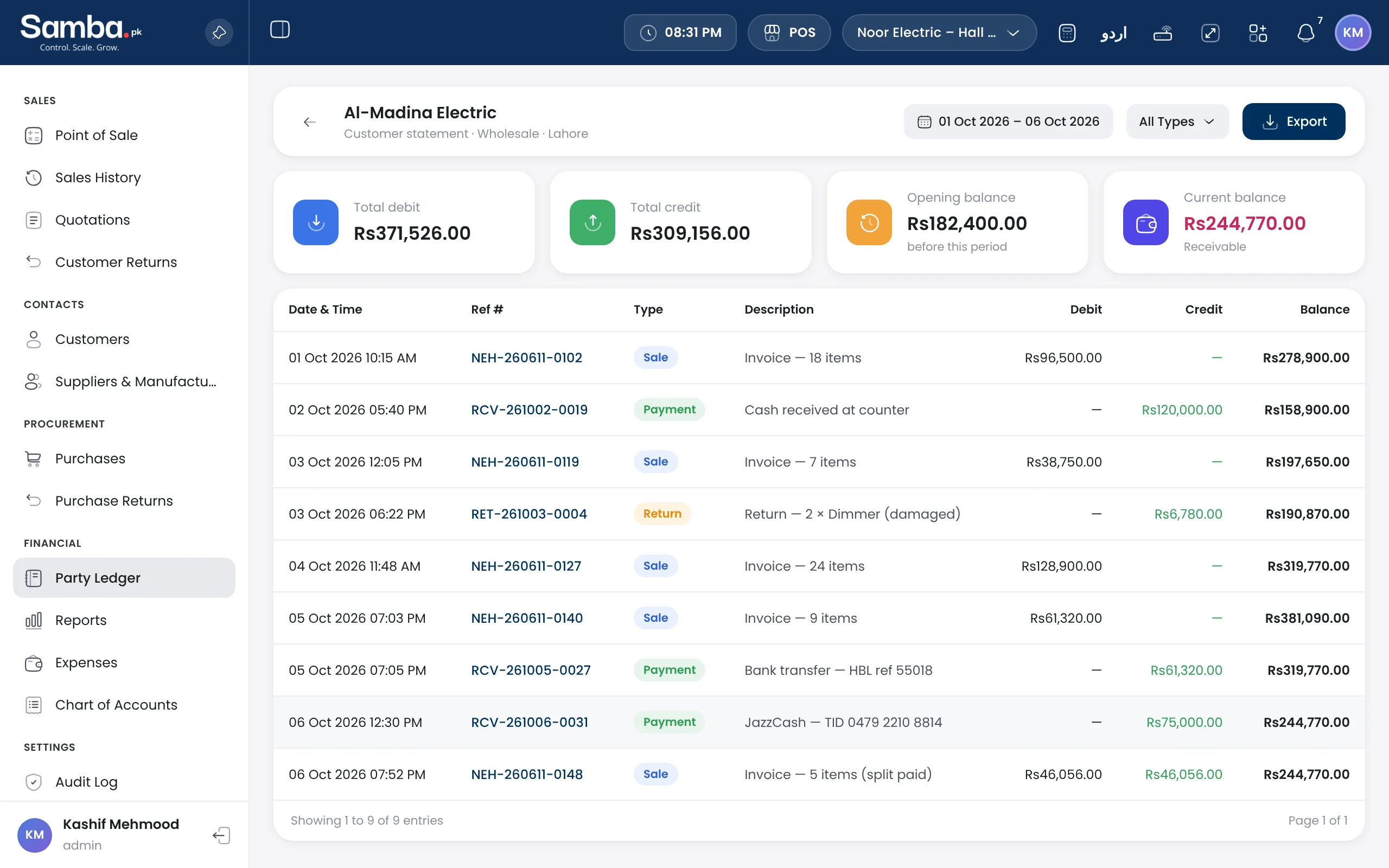Click the pin sidebar icon
1389x868 pixels.
(x=219, y=33)
